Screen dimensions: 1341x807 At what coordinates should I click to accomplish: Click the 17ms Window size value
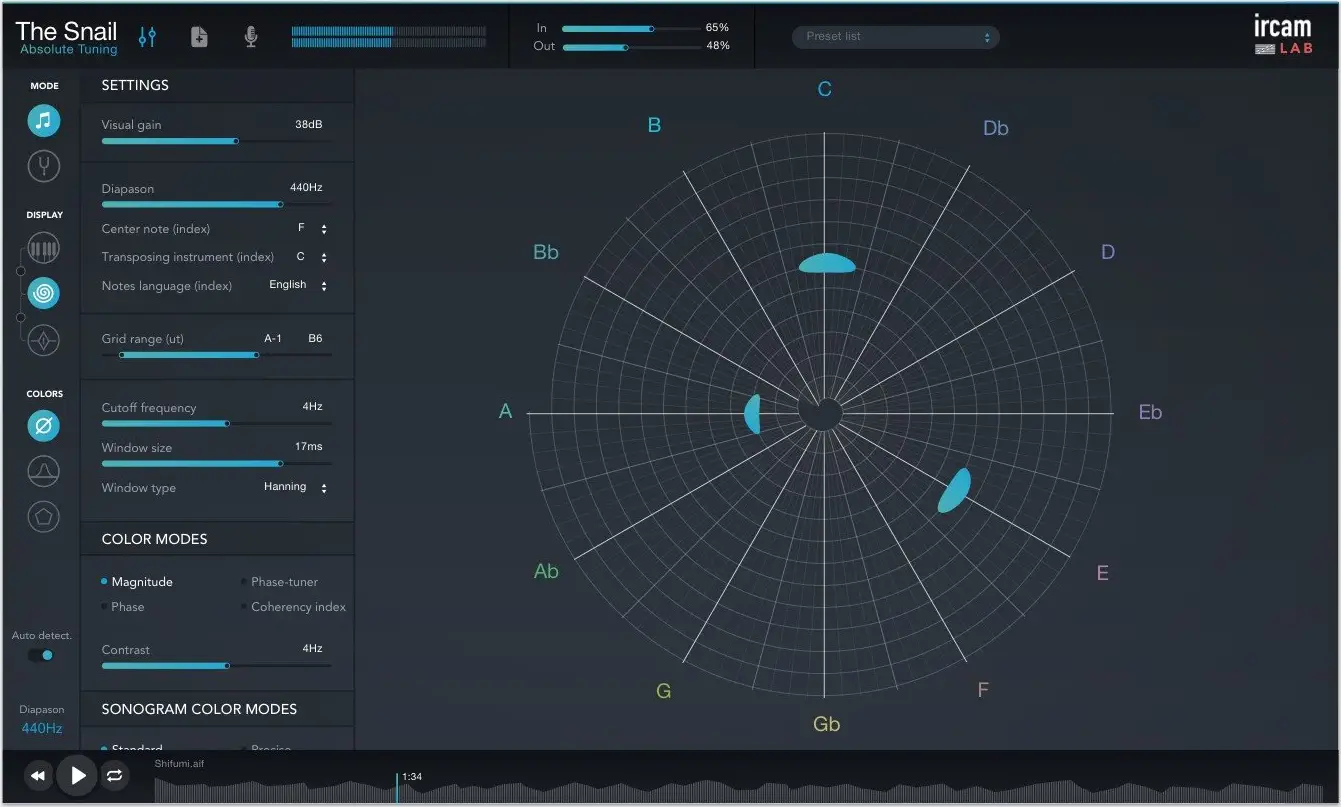(x=309, y=446)
